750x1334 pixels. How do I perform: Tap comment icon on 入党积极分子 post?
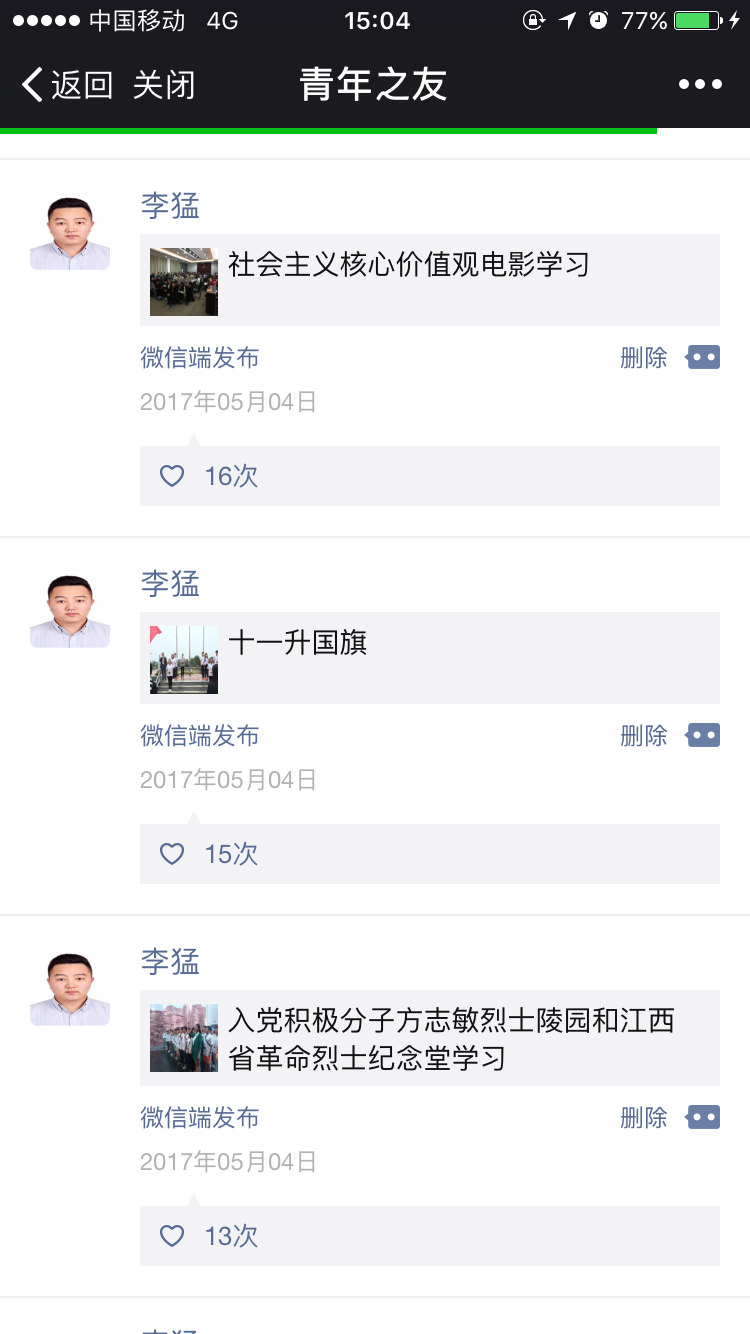(703, 1117)
